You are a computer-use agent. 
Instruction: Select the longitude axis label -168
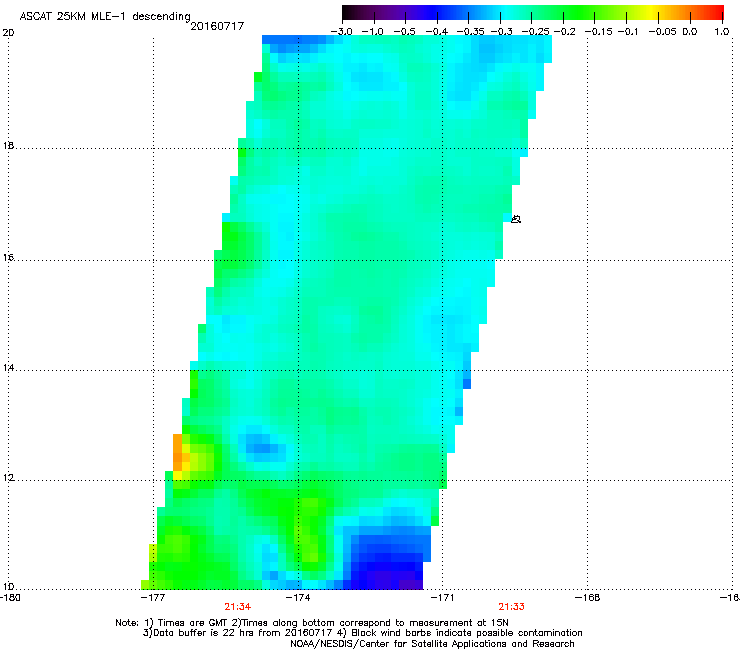[588, 598]
